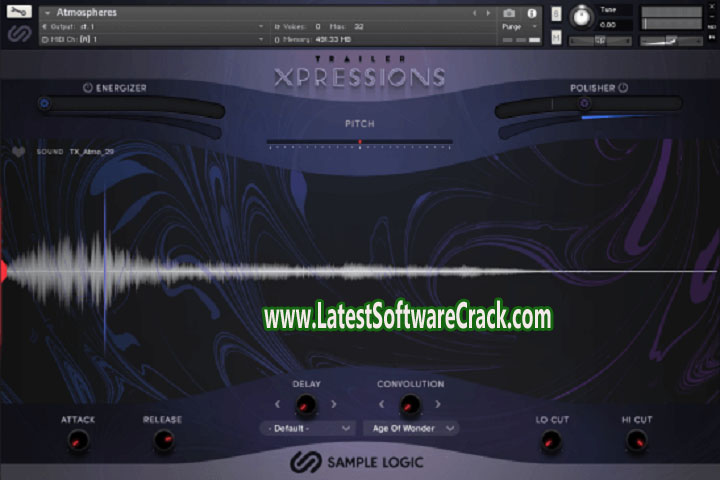Click the Convolution knob
The height and width of the screenshot is (480, 720).
tap(410, 405)
